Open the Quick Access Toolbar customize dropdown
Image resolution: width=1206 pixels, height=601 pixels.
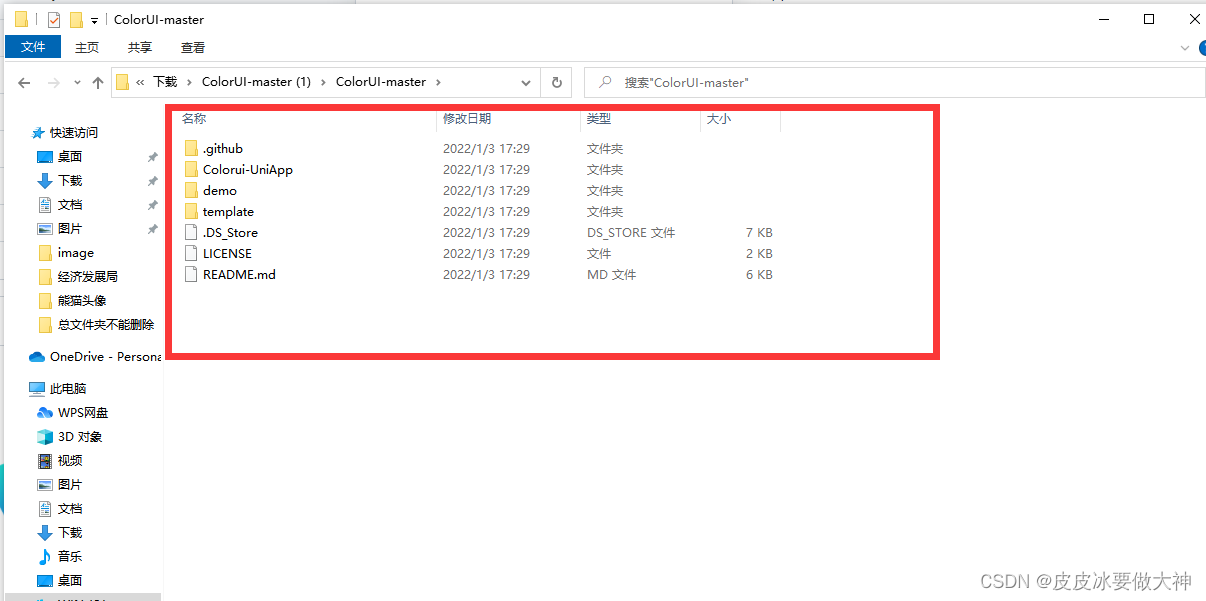[x=94, y=20]
